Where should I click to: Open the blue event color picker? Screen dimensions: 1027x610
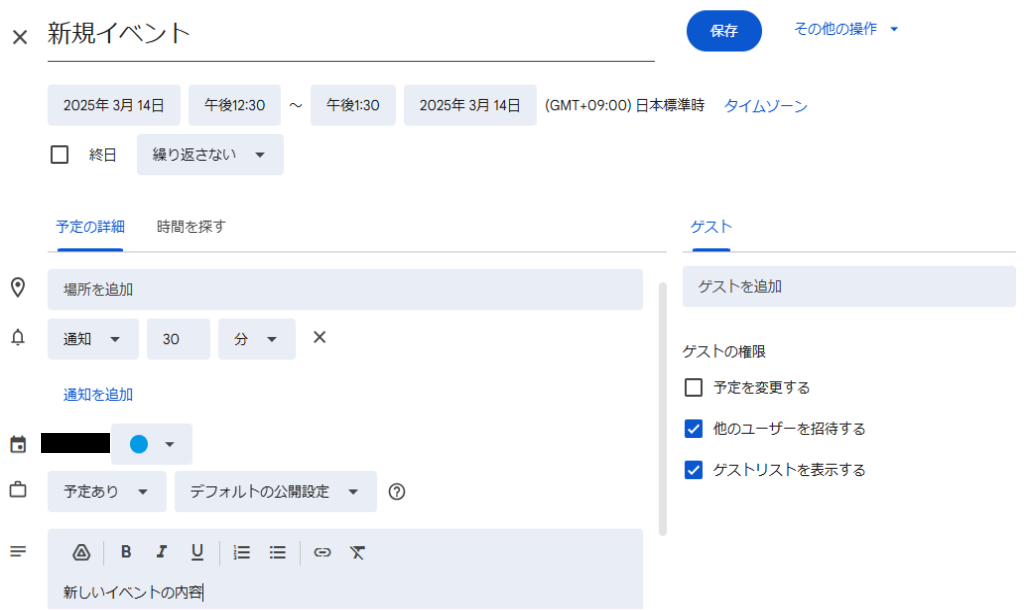point(152,445)
